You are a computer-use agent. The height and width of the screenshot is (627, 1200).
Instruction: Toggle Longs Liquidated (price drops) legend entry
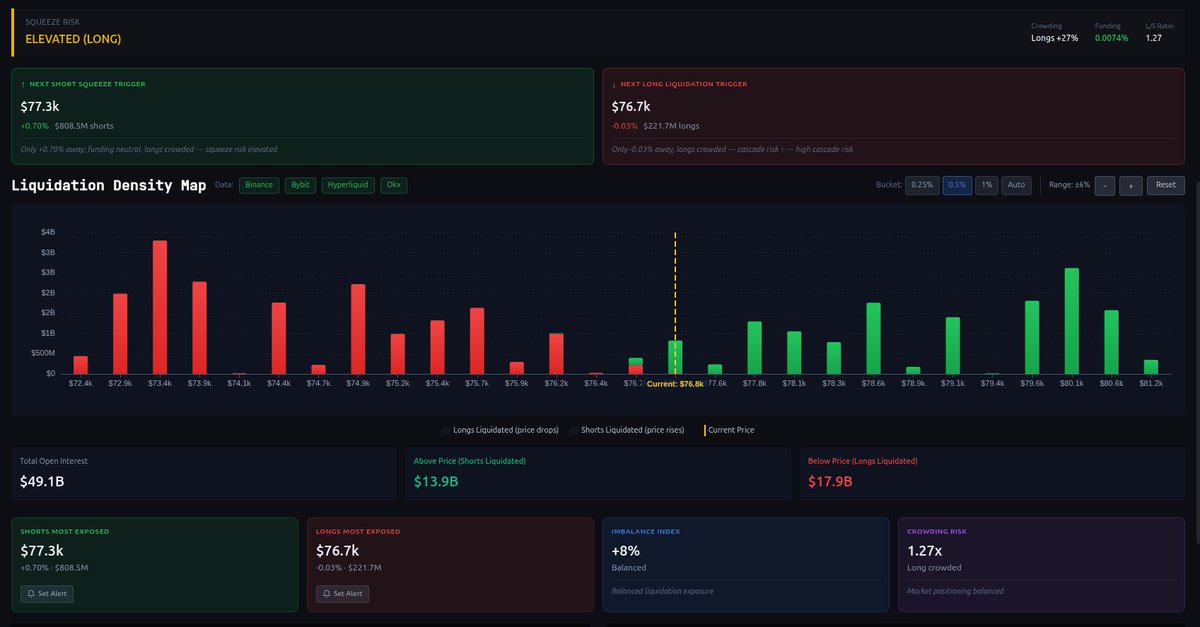pos(501,430)
